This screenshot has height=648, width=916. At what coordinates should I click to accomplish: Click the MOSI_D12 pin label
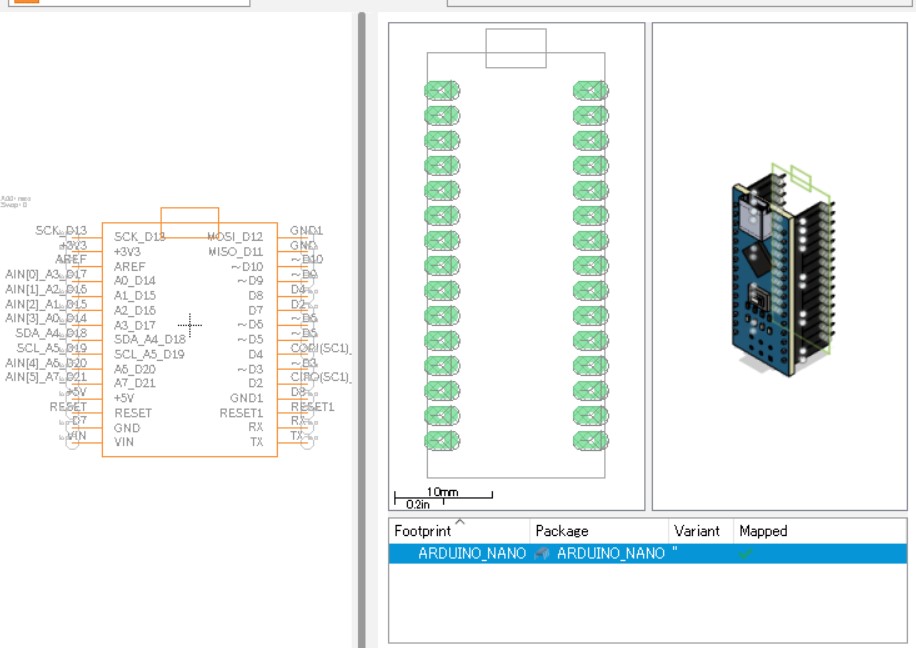click(x=235, y=237)
